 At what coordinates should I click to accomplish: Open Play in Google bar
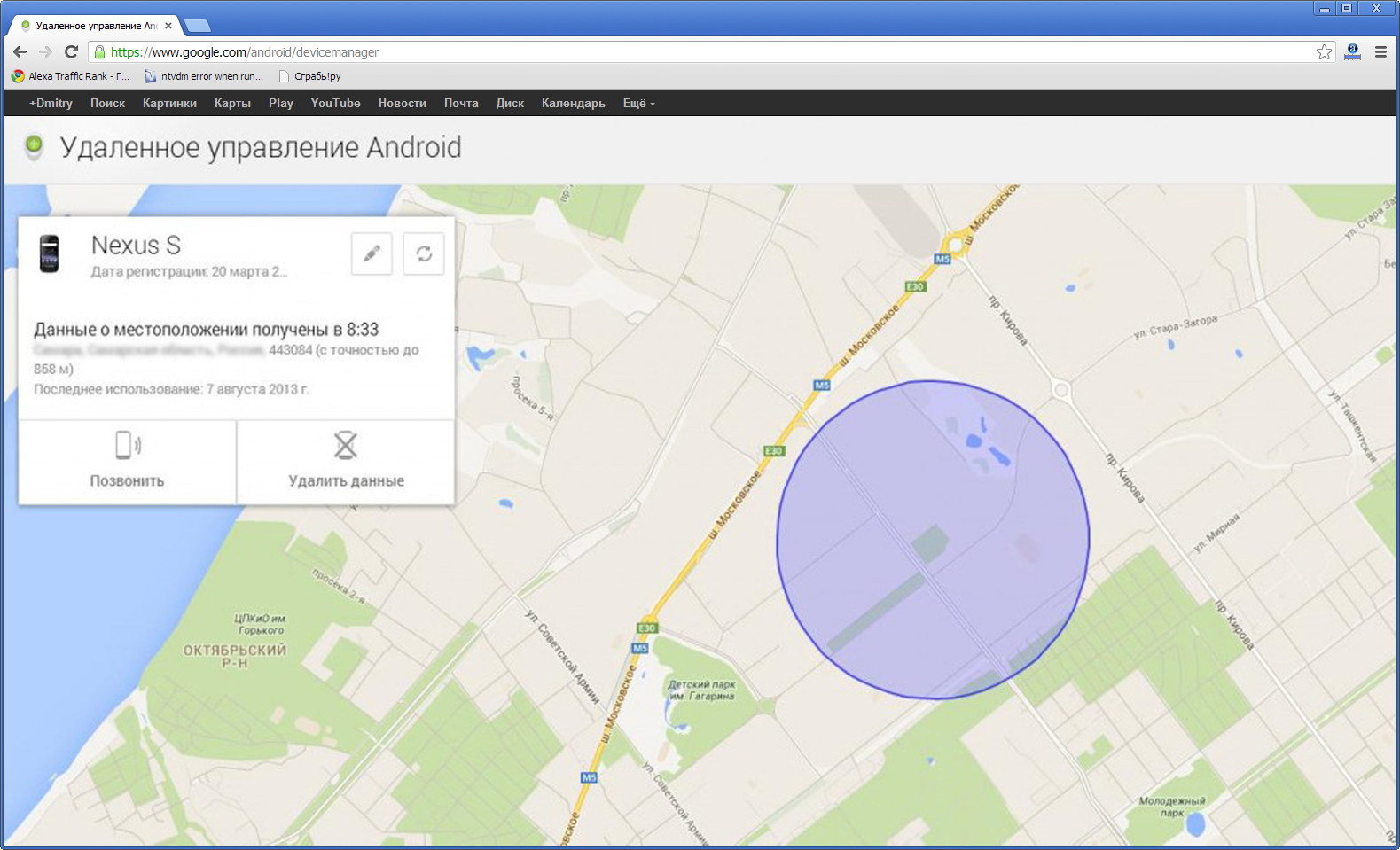click(281, 103)
